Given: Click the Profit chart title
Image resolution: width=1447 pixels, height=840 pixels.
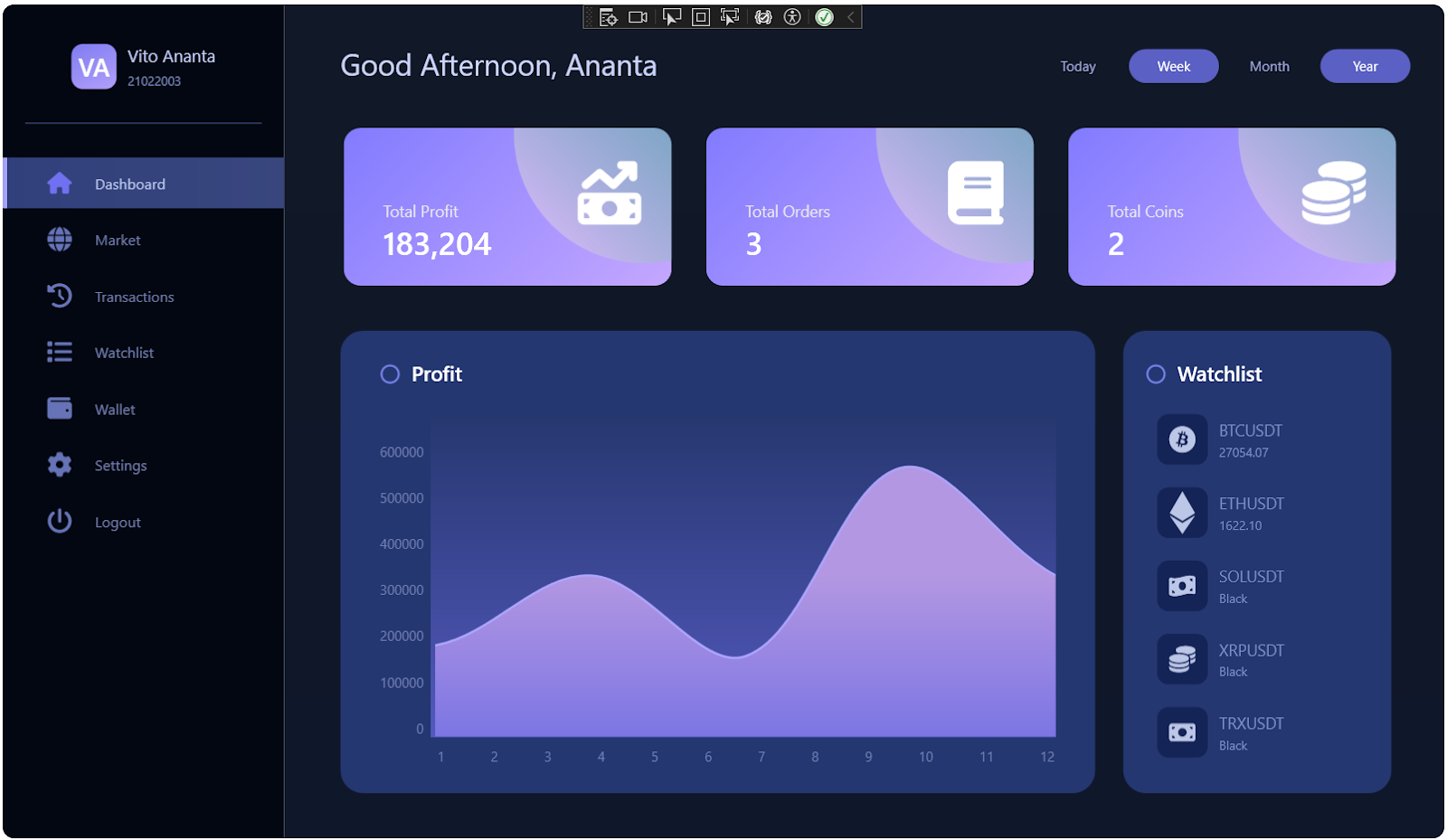Looking at the screenshot, I should pos(437,374).
